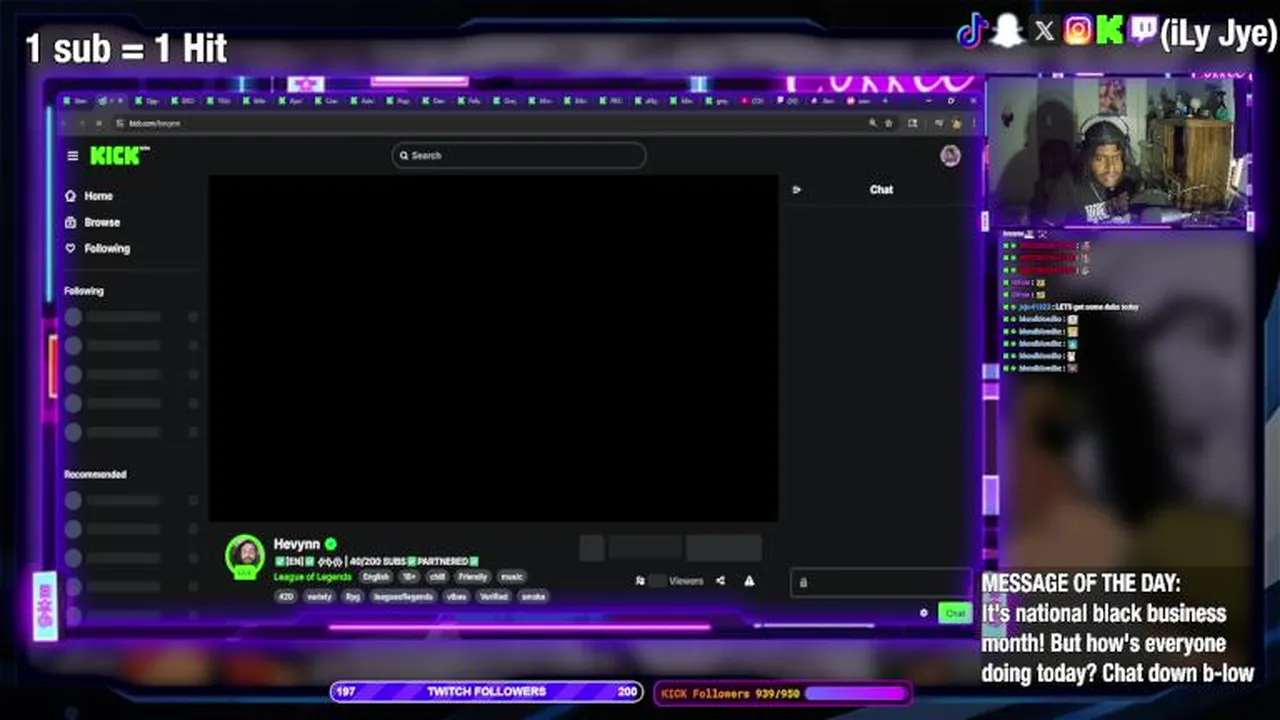Click the Hevynn channel name
This screenshot has height=720, width=1280.
pyautogui.click(x=297, y=544)
